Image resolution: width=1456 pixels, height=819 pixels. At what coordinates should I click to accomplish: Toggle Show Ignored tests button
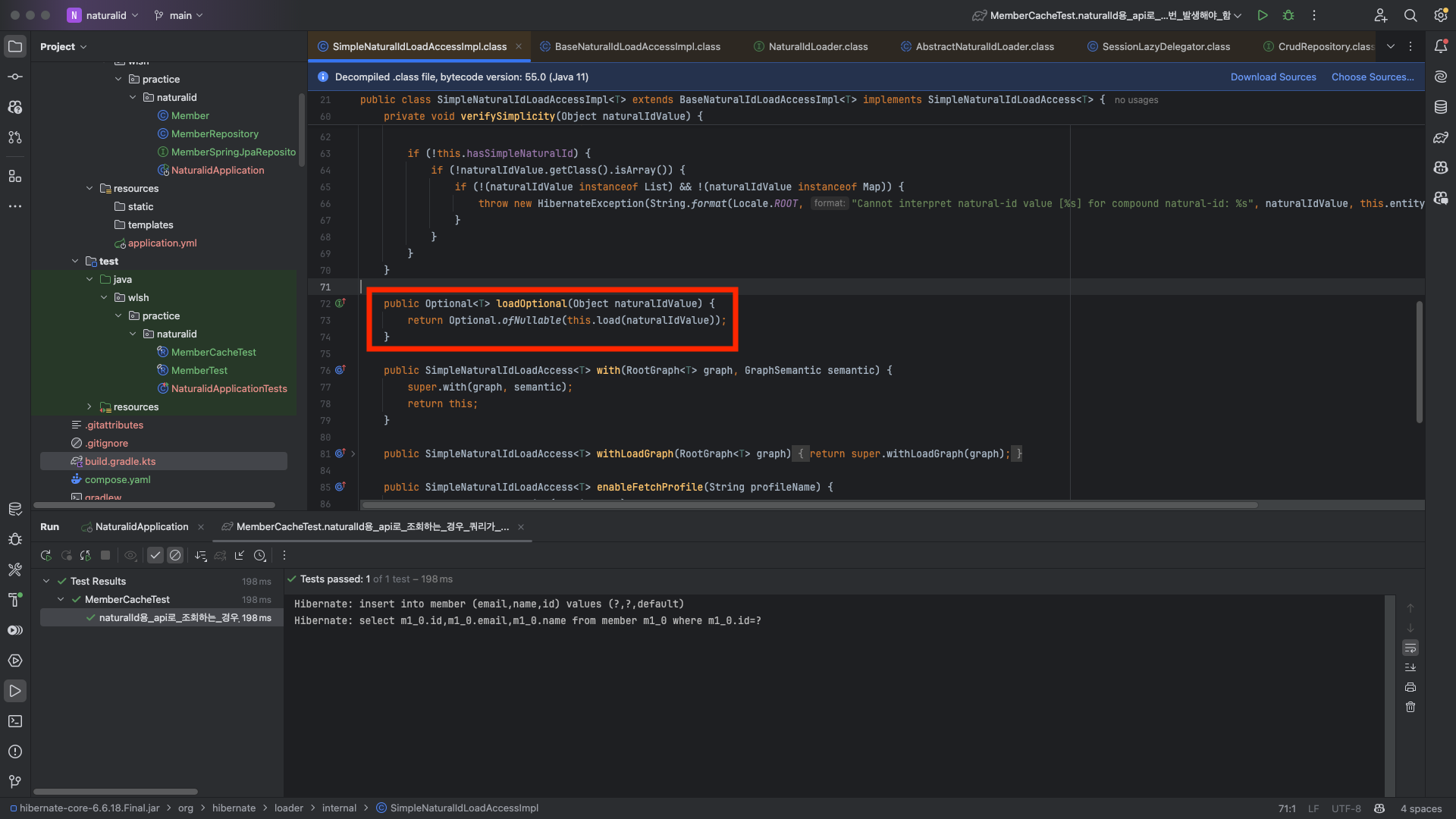pos(175,556)
